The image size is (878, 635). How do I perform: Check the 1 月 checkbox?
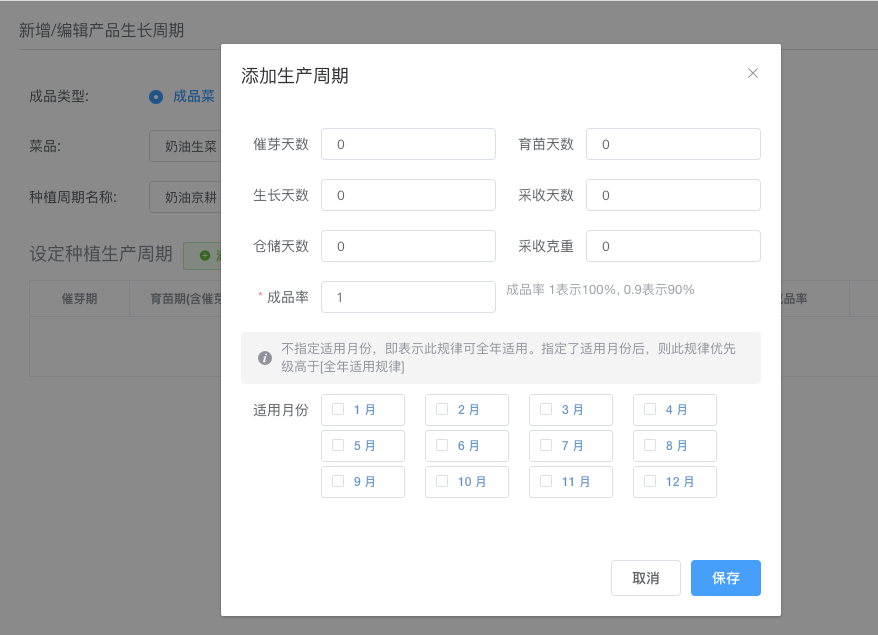[338, 409]
